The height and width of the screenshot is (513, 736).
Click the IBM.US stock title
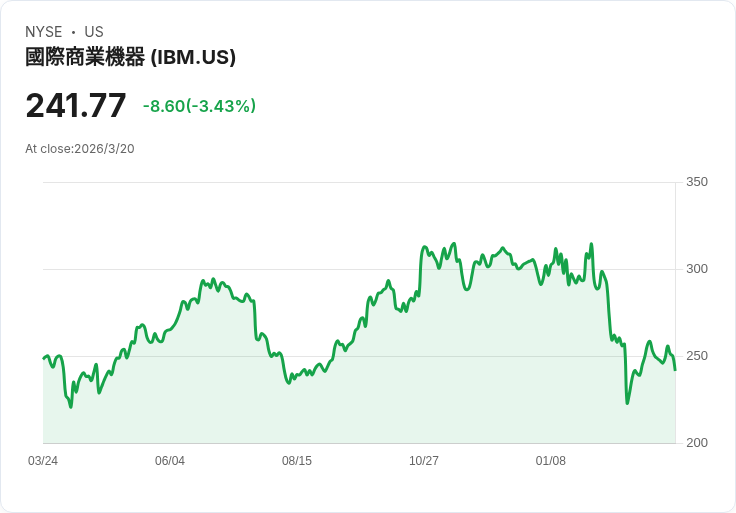[x=130, y=58]
